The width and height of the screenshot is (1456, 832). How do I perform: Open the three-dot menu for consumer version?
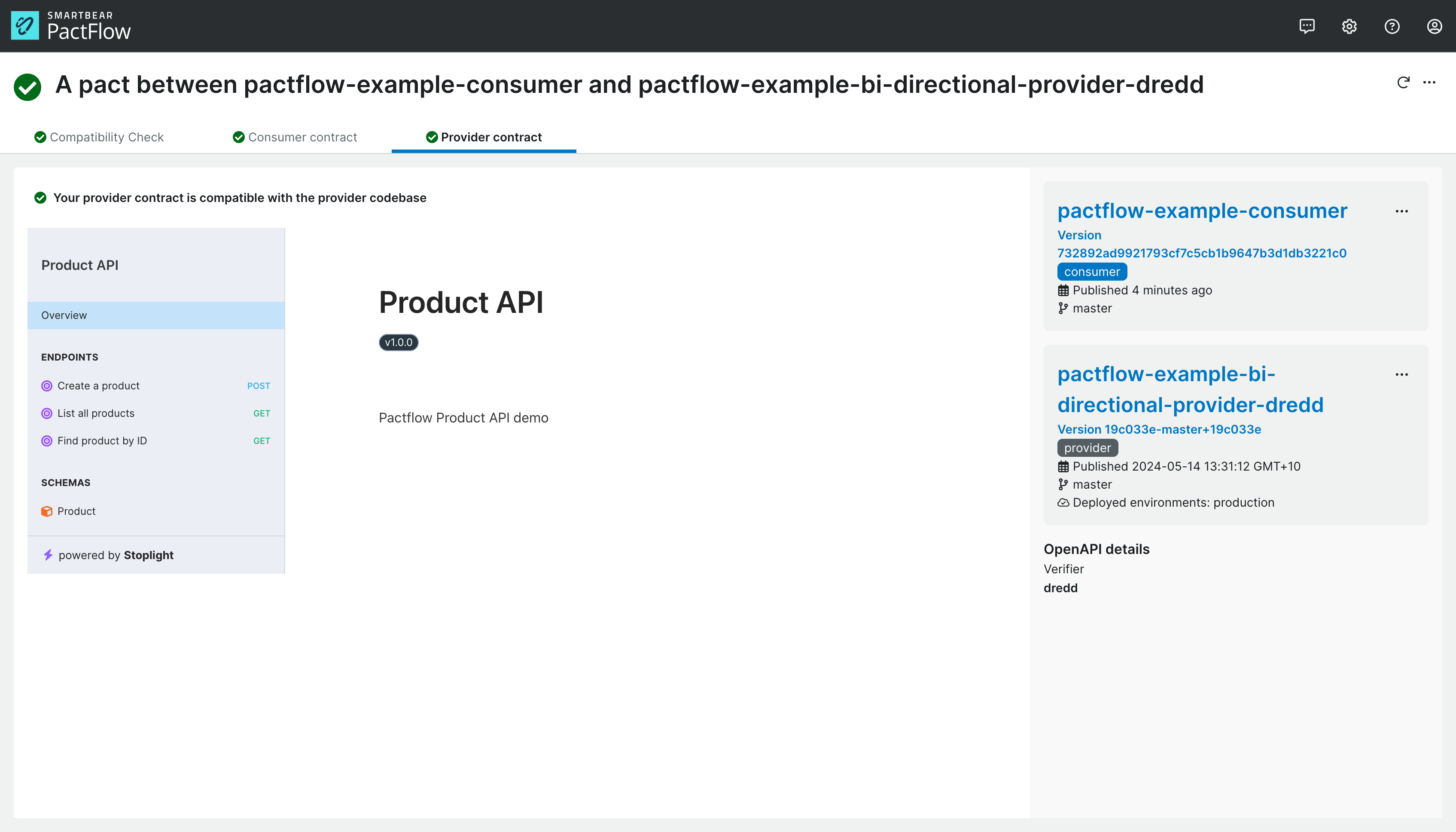coord(1402,211)
